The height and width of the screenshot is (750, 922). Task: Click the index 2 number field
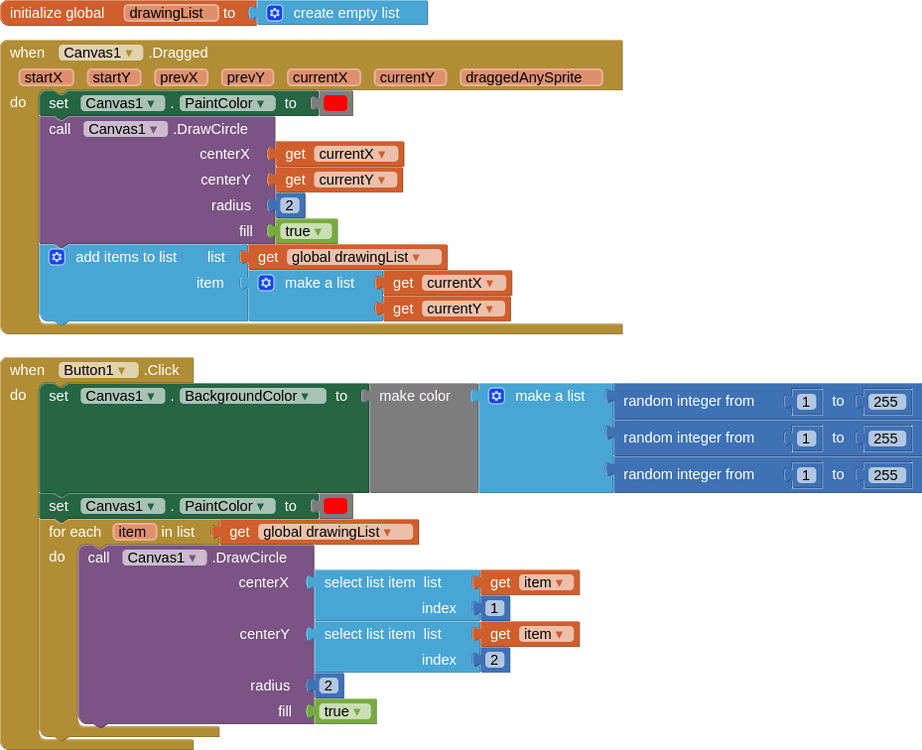pyautogui.click(x=494, y=660)
